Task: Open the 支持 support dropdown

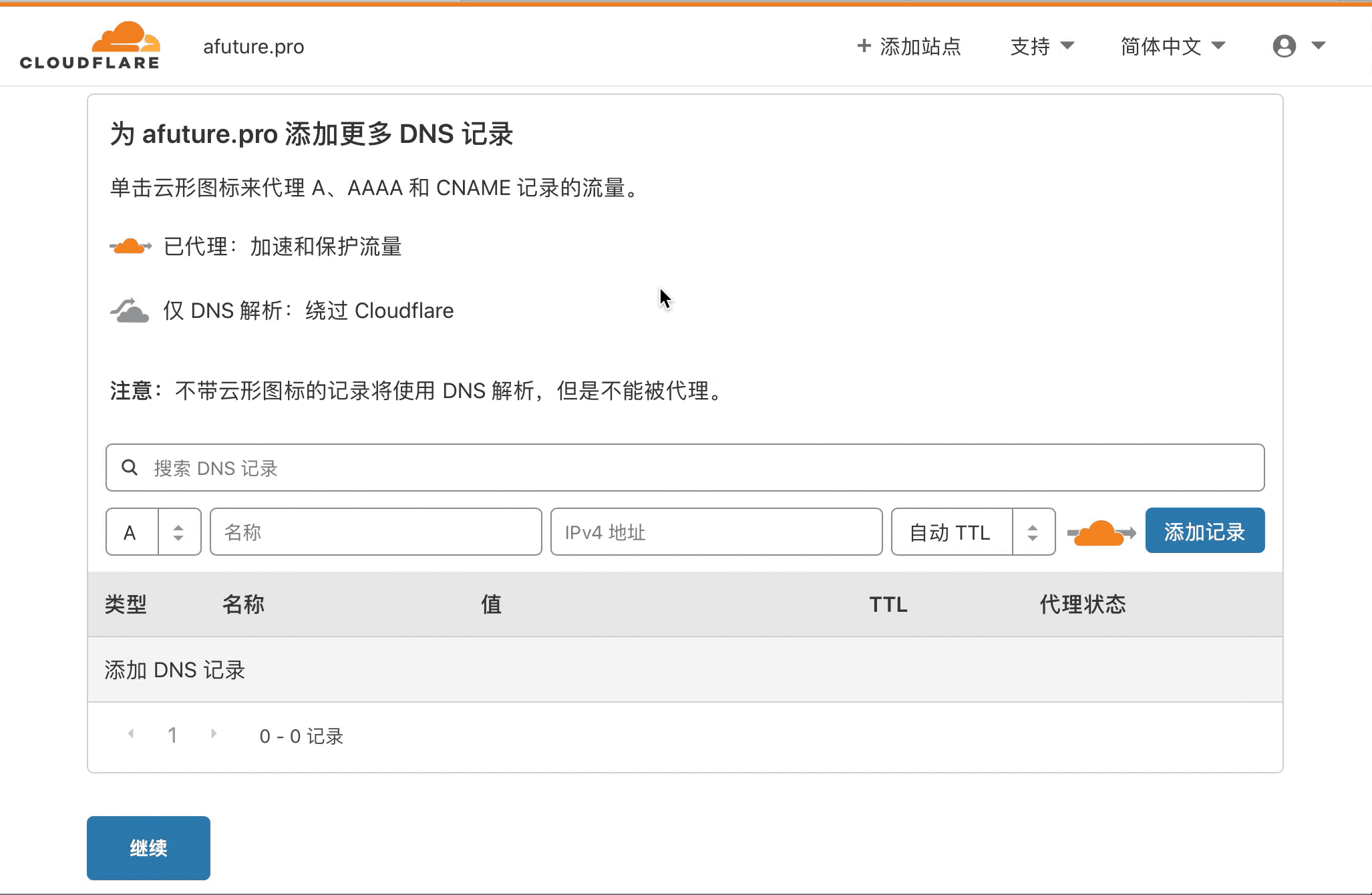Action: coord(1042,46)
